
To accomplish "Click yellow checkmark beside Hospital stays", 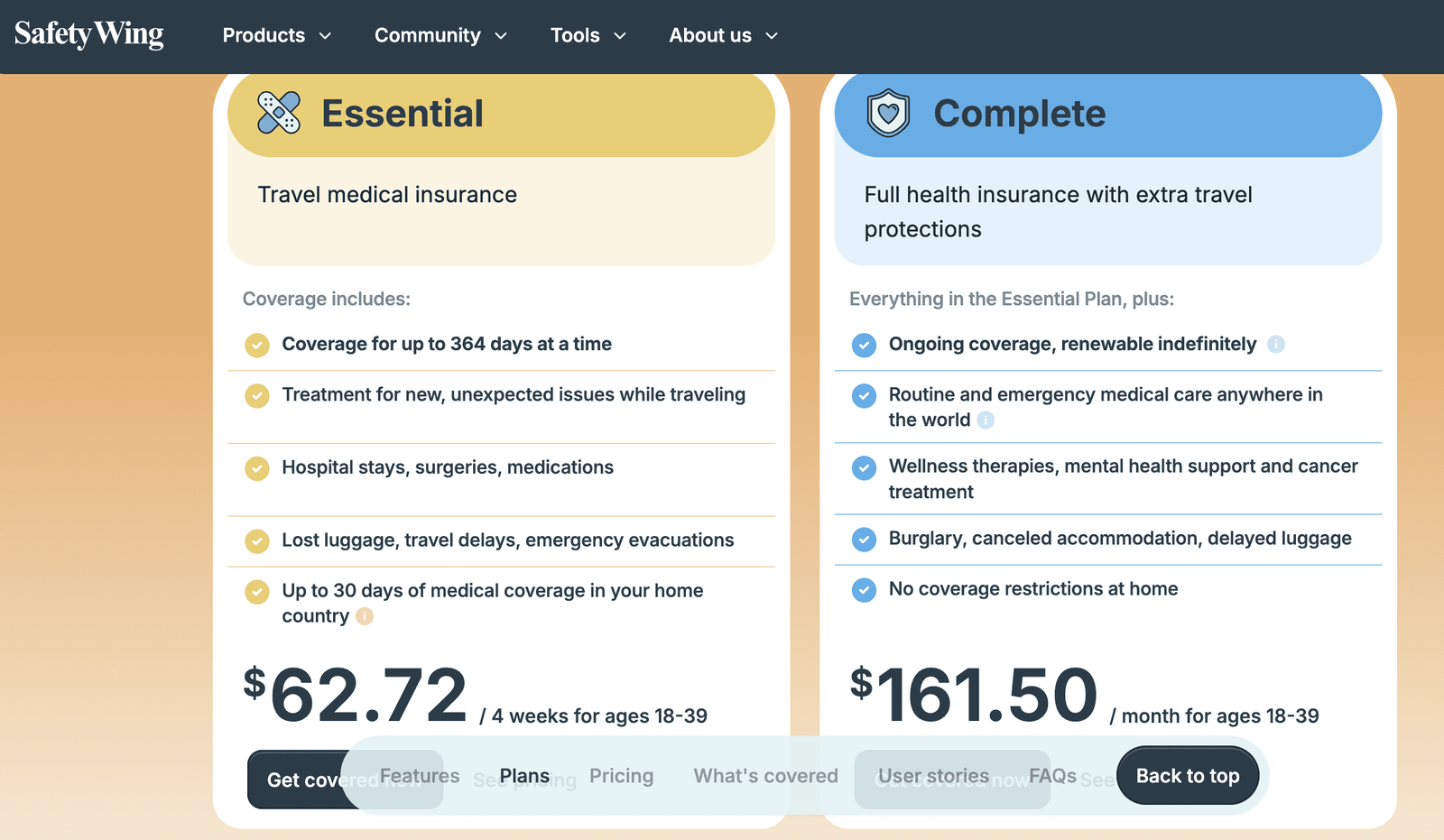I will tap(257, 468).
